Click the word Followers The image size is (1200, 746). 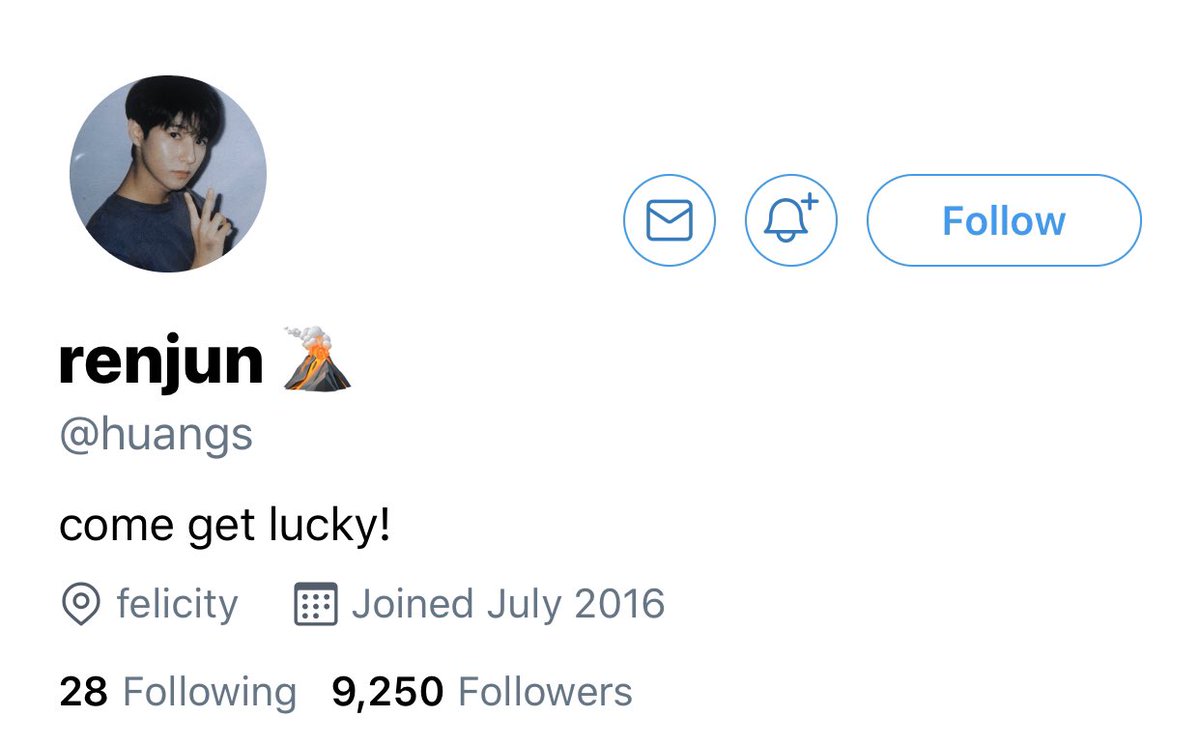tap(545, 692)
